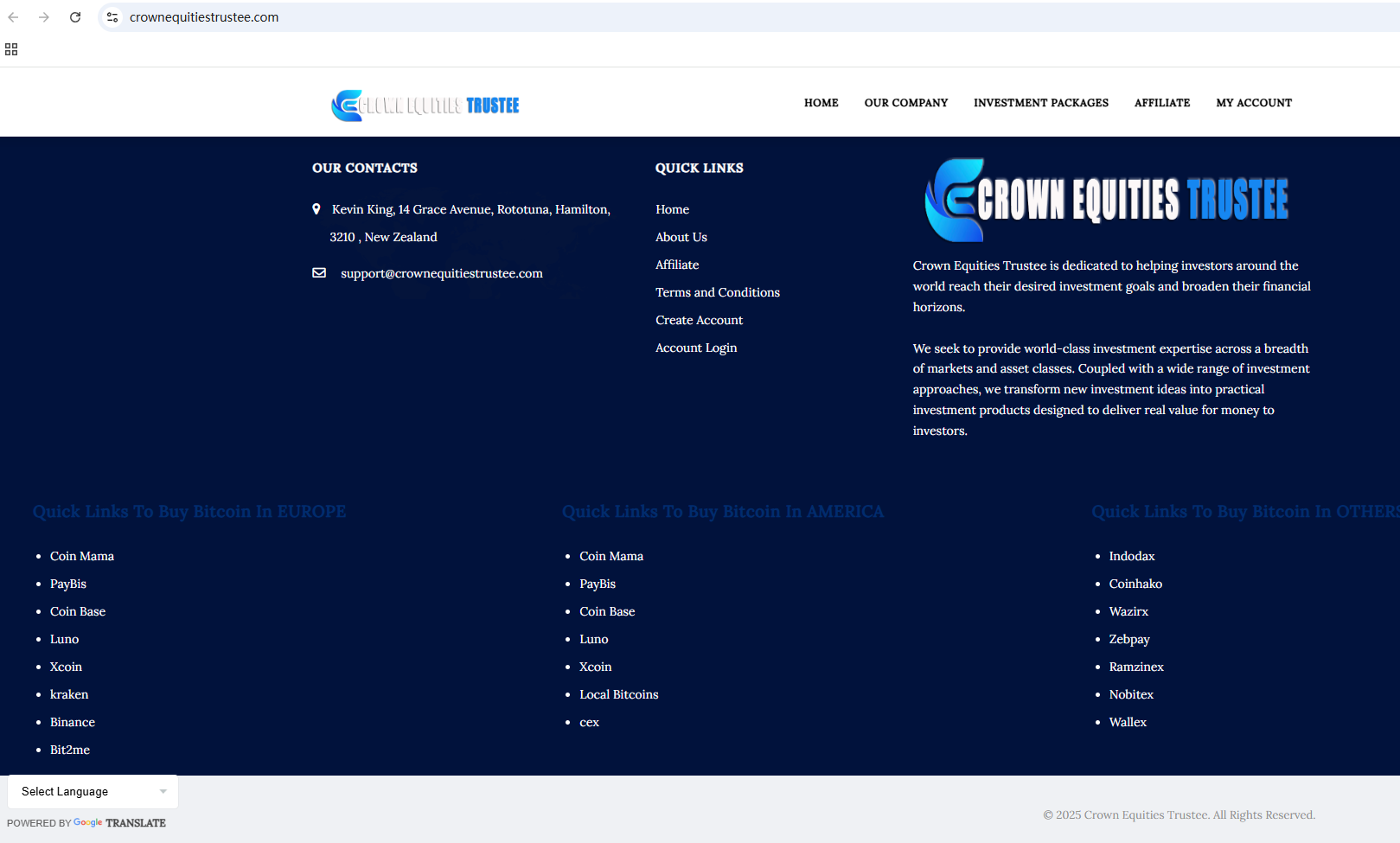
Task: Open Xcoin under the EUROPE list
Action: (66, 667)
